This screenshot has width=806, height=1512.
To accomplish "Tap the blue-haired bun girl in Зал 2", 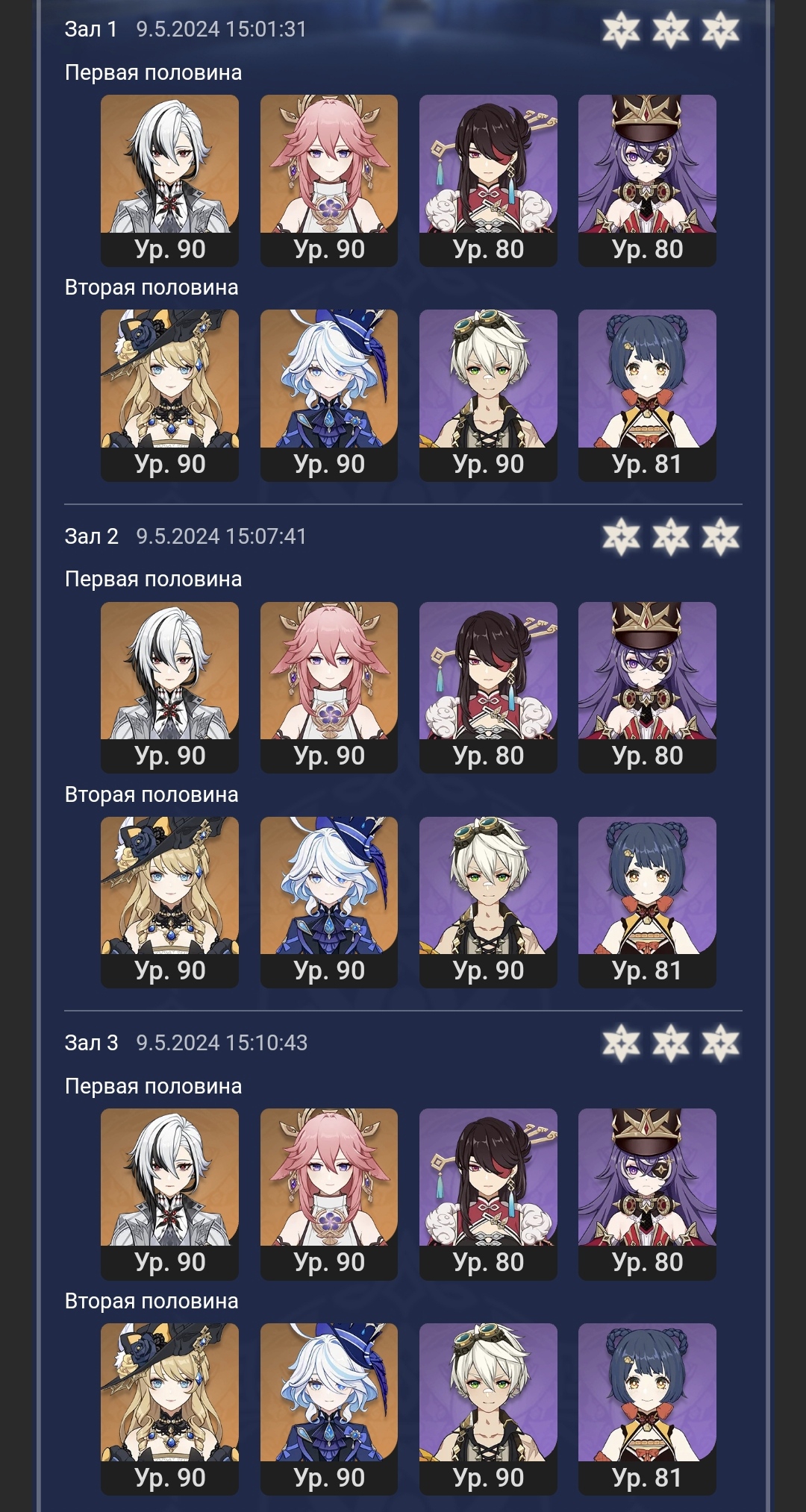I will 647,902.
